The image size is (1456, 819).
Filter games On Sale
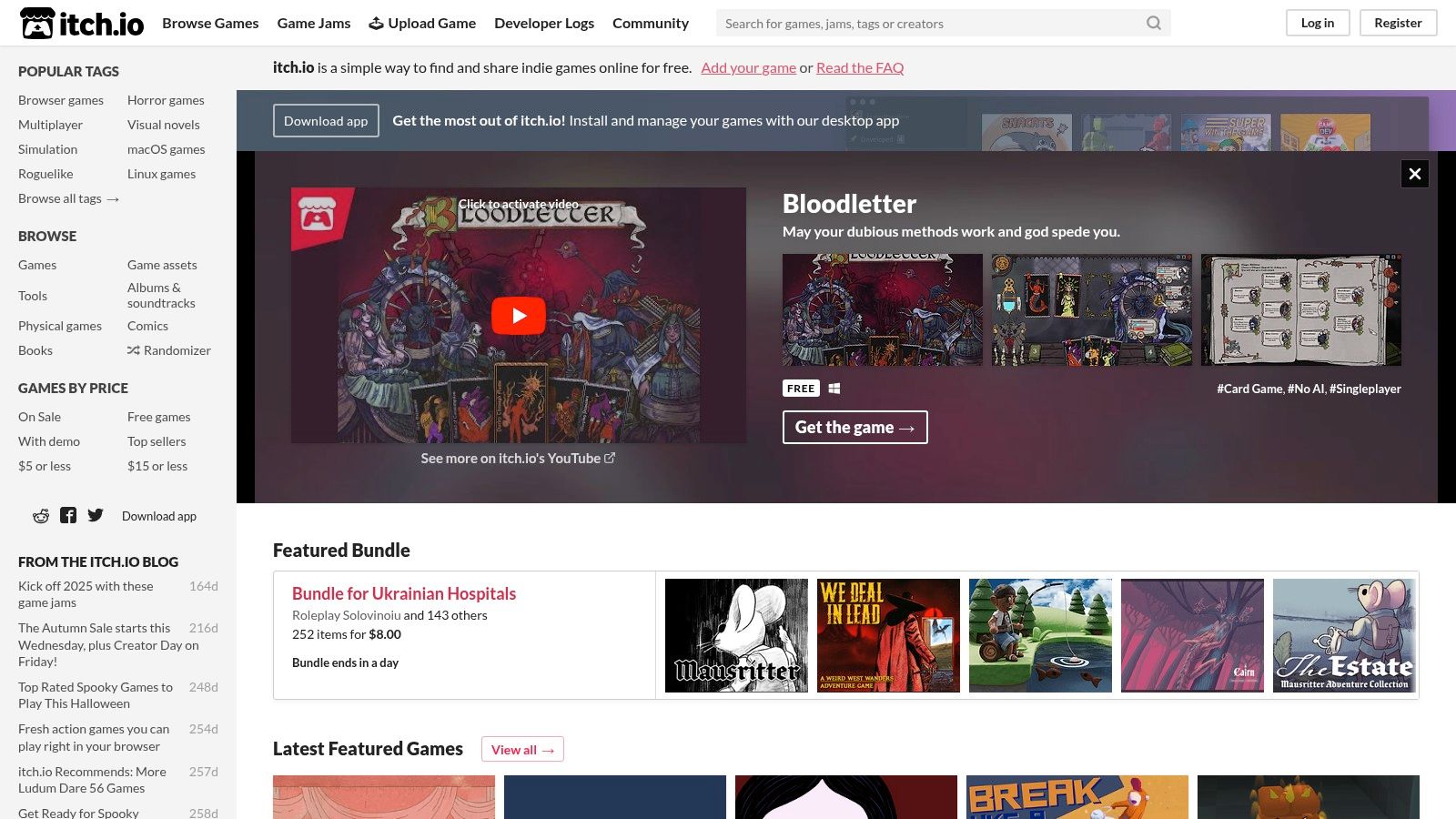click(x=40, y=417)
